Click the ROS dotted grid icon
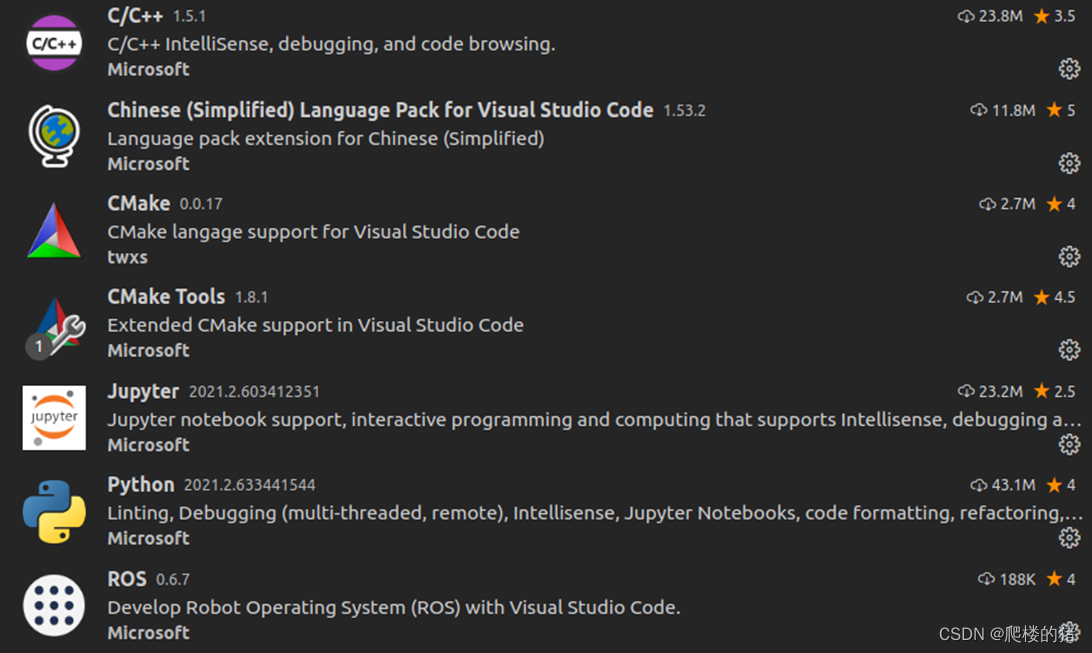1092x653 pixels. (54, 605)
